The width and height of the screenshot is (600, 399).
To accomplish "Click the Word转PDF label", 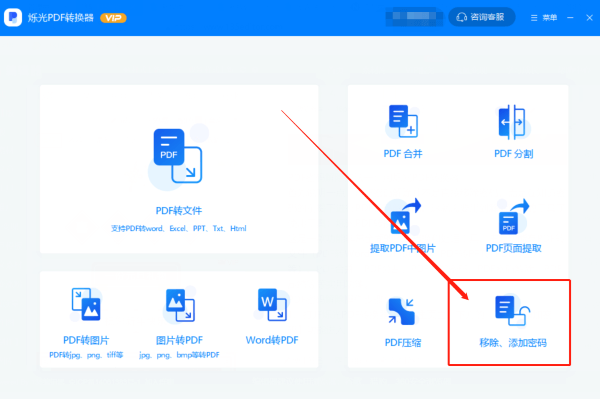I will 272,340.
